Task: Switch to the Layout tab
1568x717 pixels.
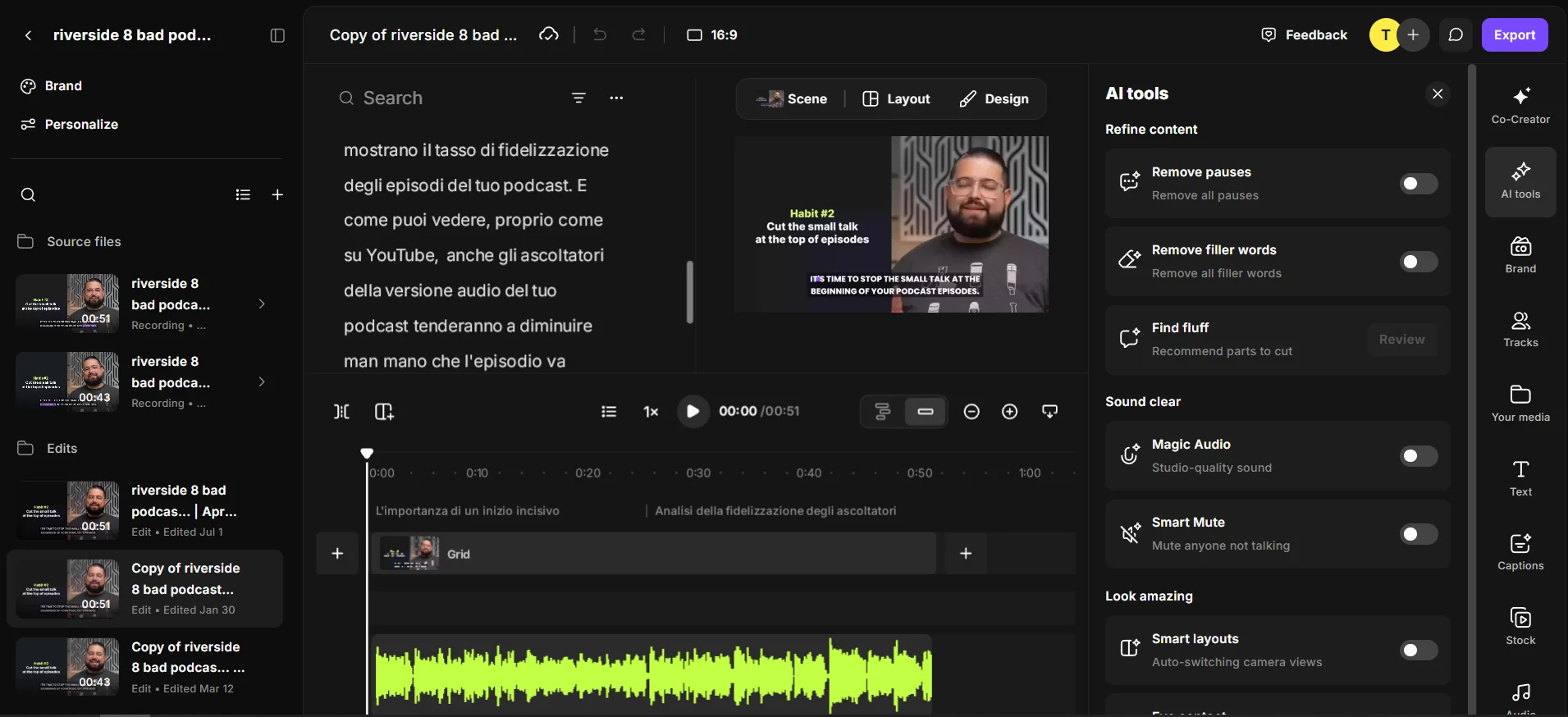Action: tap(896, 98)
